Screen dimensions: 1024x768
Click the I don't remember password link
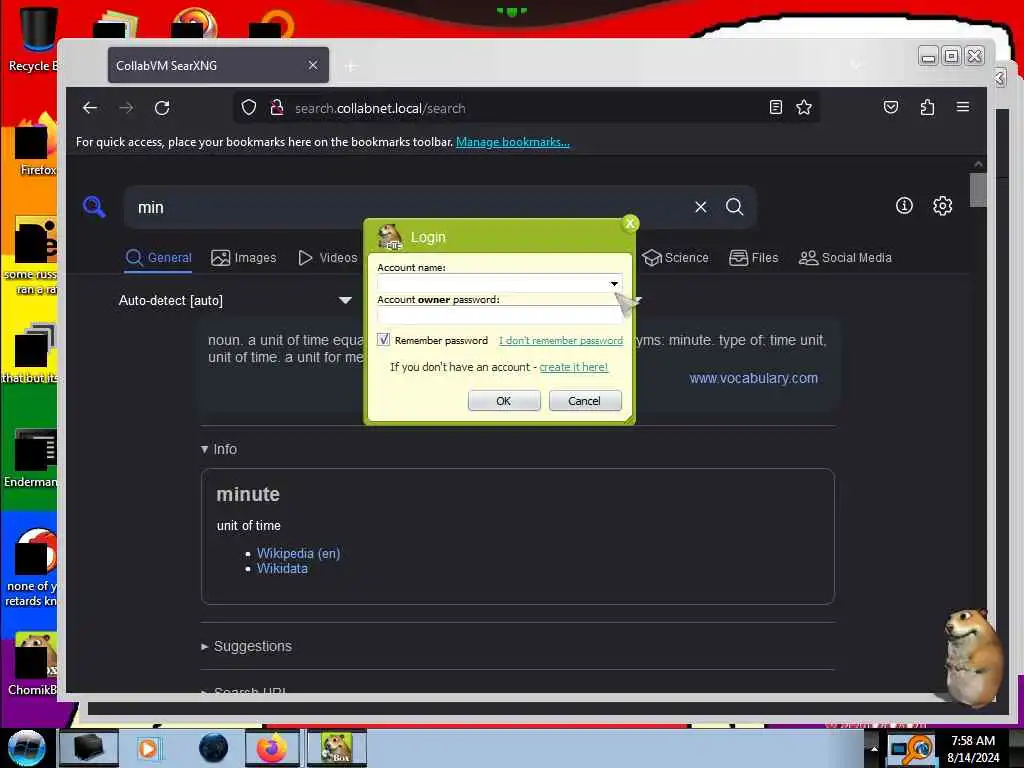pyautogui.click(x=561, y=340)
